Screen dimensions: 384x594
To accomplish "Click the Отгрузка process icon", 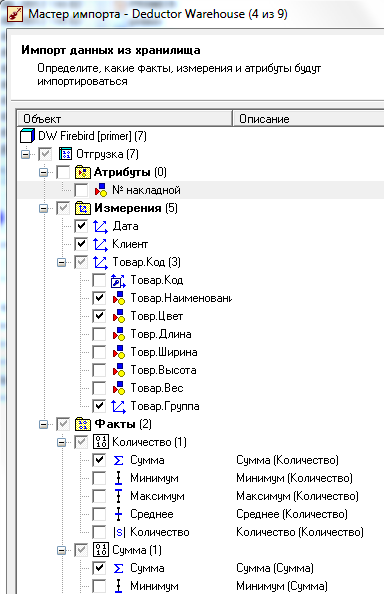I will tap(65, 154).
